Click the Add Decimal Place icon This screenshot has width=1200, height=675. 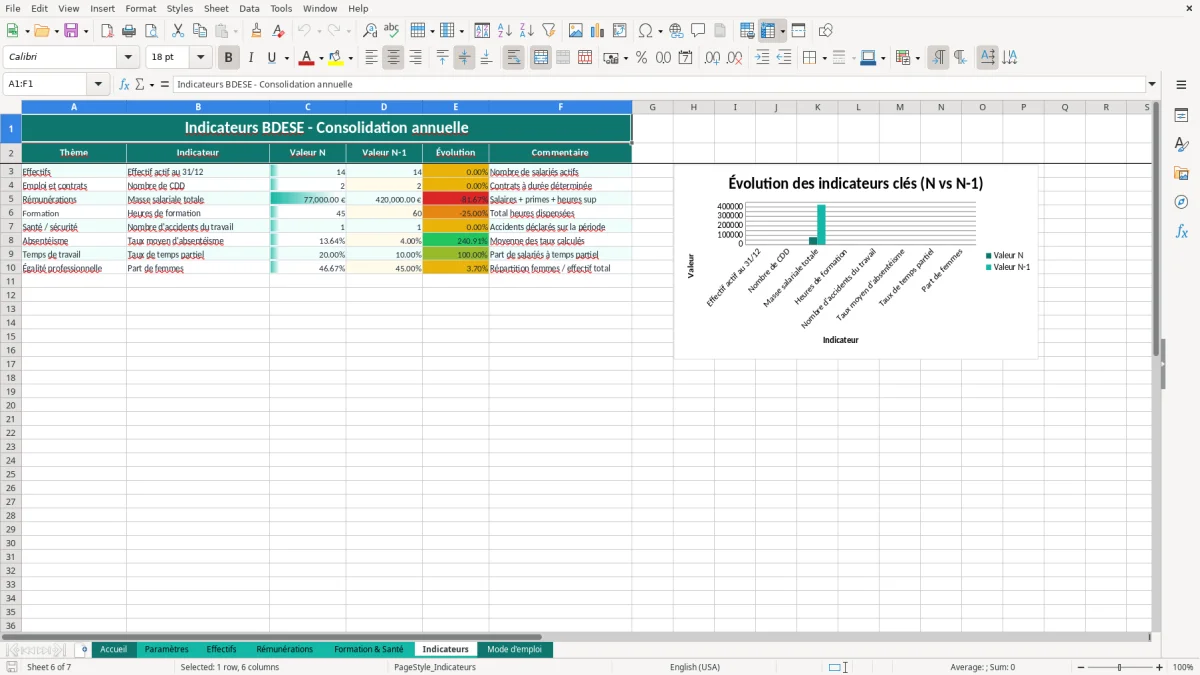coord(713,58)
